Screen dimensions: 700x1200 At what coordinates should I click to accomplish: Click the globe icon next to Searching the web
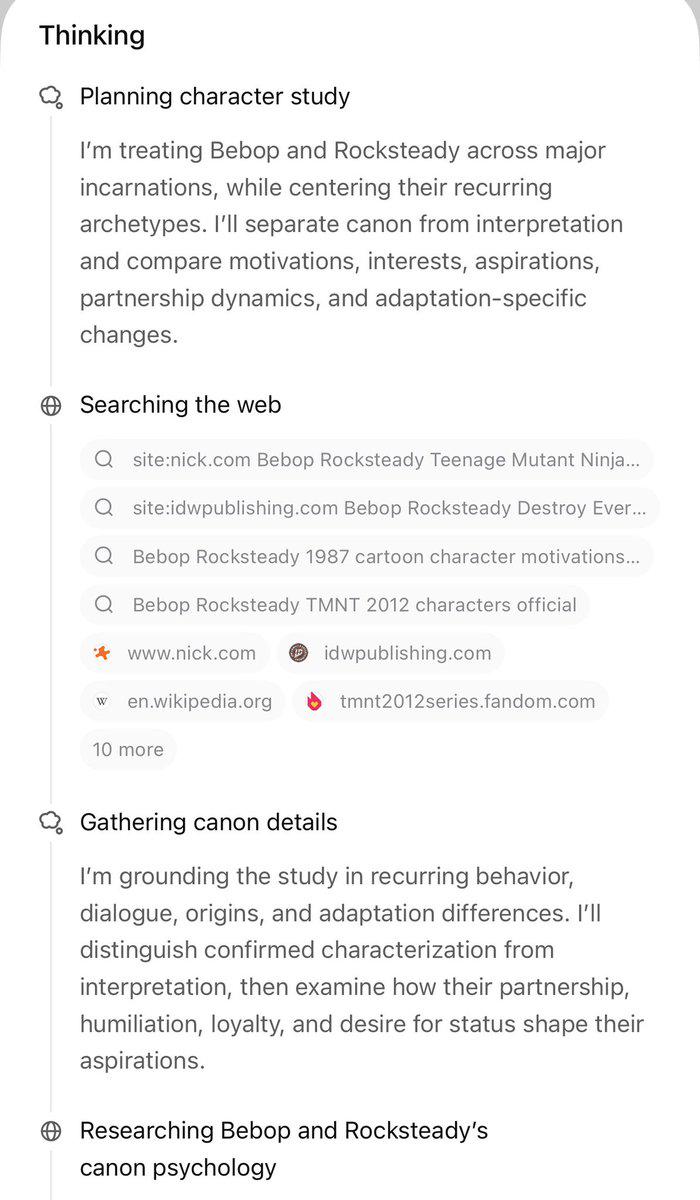click(x=51, y=405)
